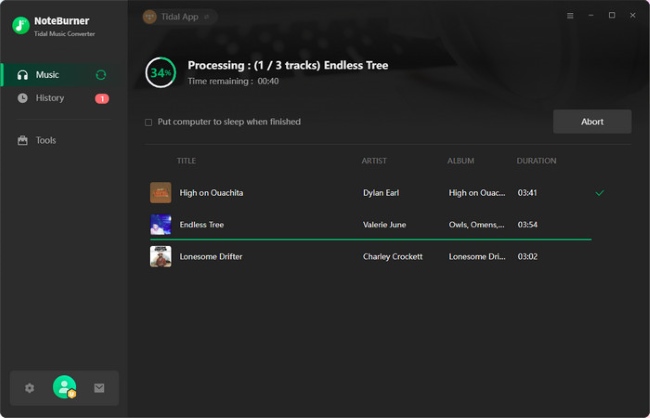
Task: Click Endless Tree album thumbnail
Action: (x=160, y=224)
